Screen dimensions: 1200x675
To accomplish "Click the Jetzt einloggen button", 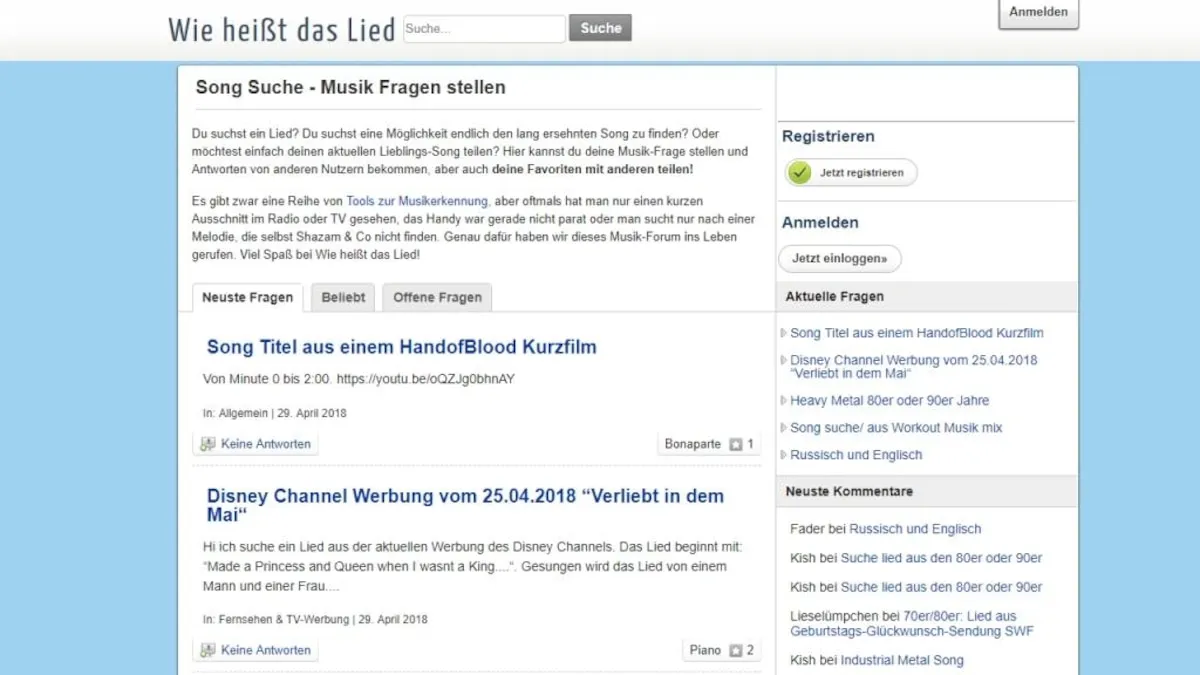I will [x=839, y=258].
